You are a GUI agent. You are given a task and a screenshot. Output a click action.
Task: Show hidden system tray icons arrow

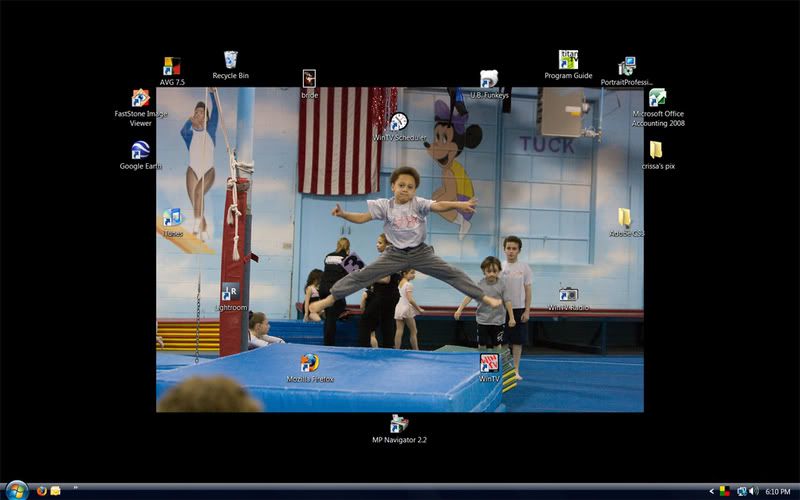711,491
